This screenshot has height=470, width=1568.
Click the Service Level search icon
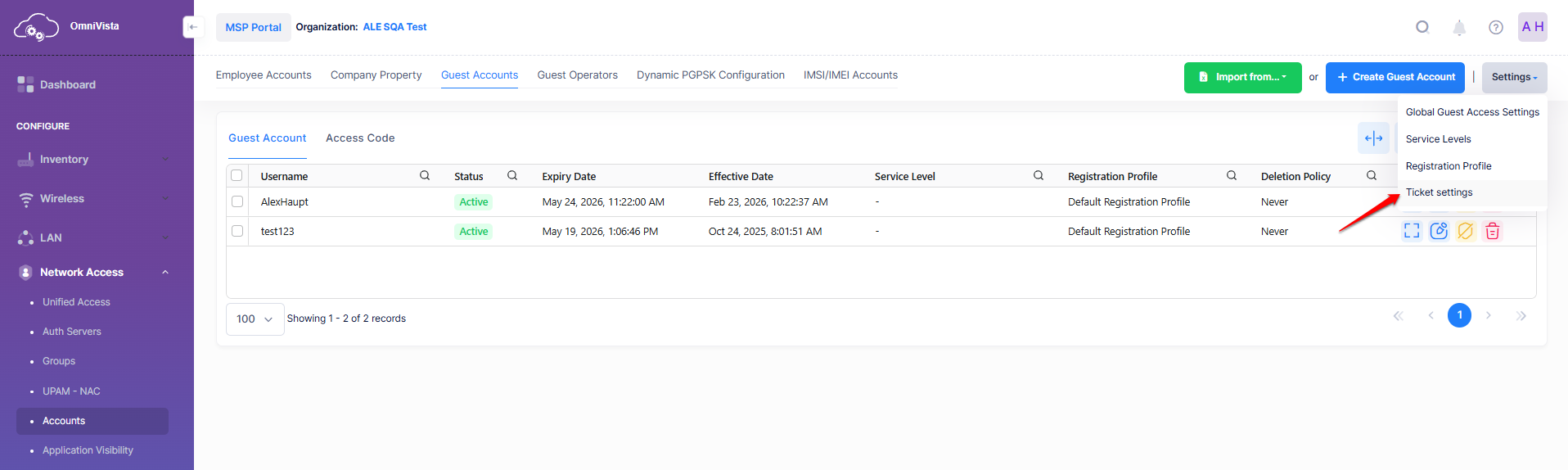pos(1039,175)
